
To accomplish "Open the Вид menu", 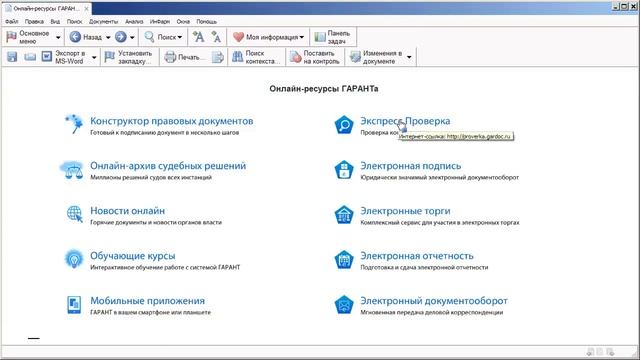I will tap(55, 22).
